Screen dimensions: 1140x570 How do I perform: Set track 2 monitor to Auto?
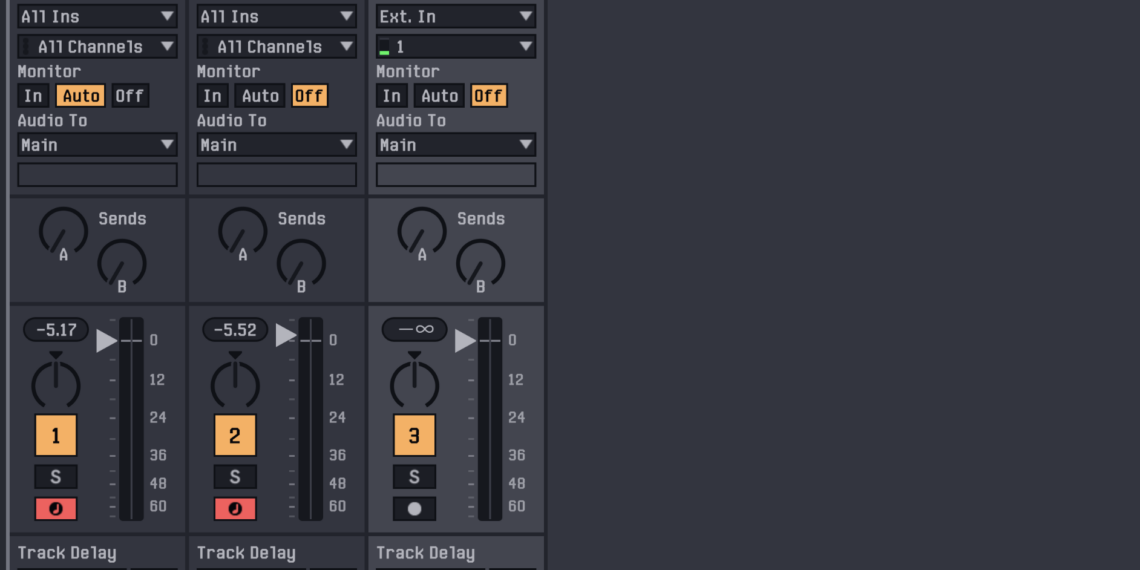click(260, 96)
